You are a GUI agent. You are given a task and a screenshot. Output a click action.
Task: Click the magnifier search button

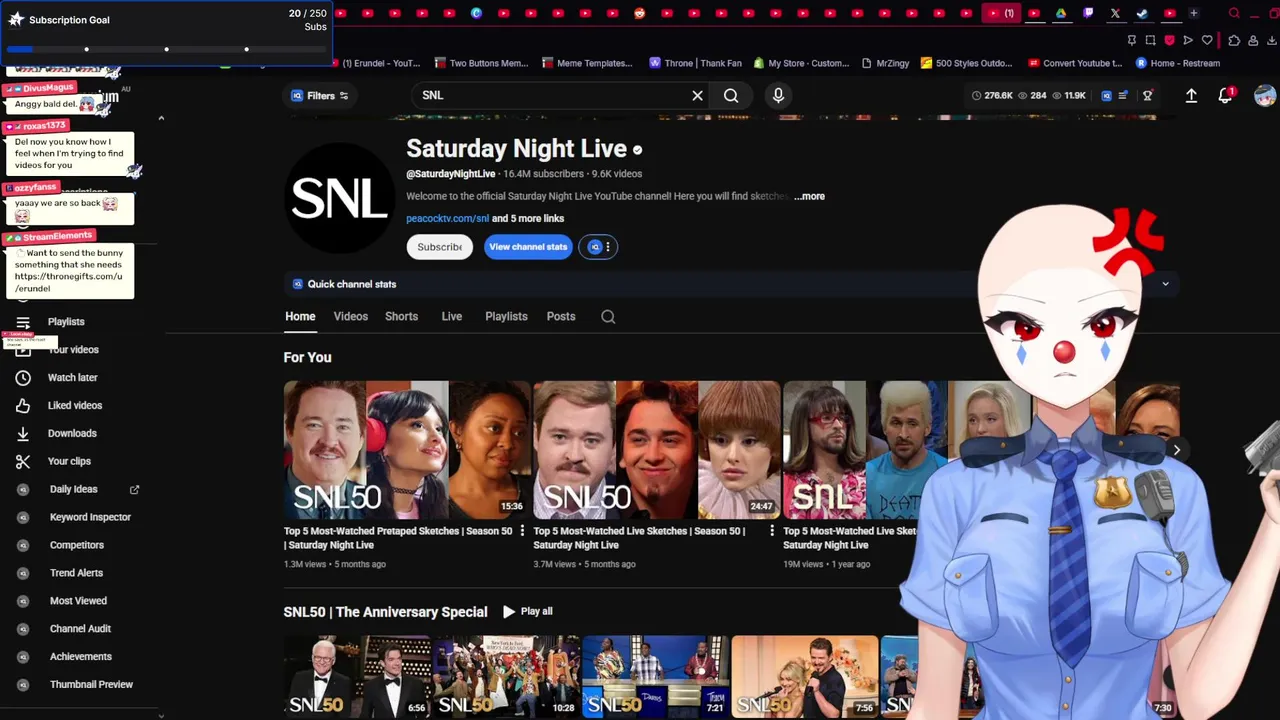point(731,96)
